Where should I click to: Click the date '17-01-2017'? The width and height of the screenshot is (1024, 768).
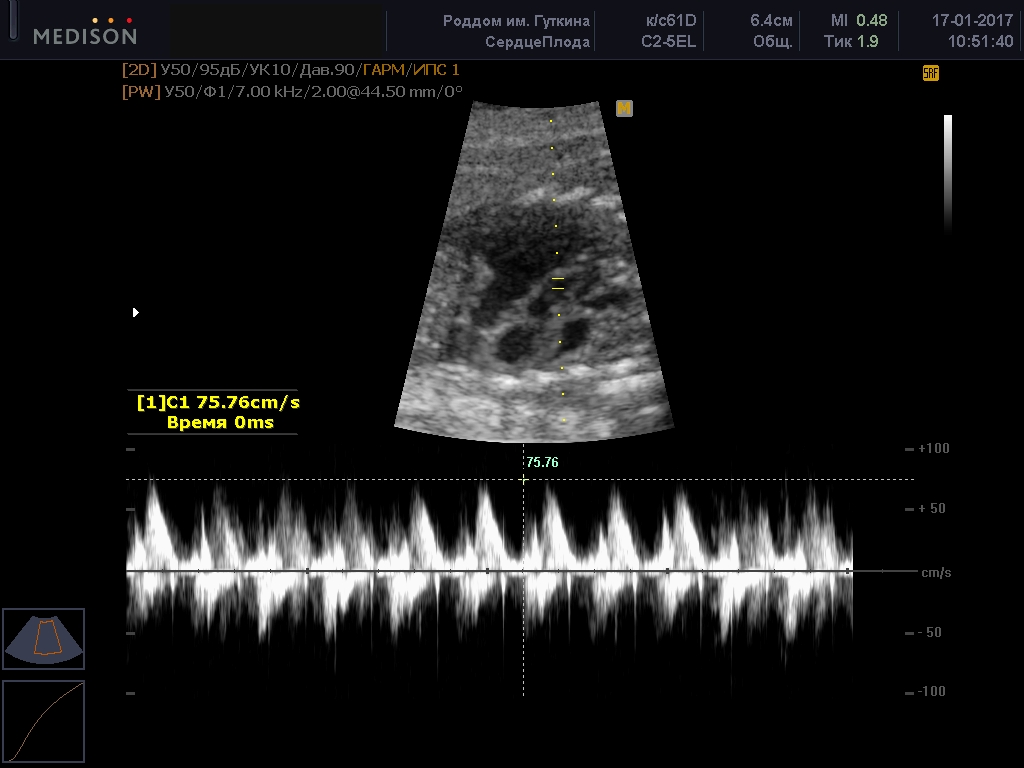pos(972,21)
